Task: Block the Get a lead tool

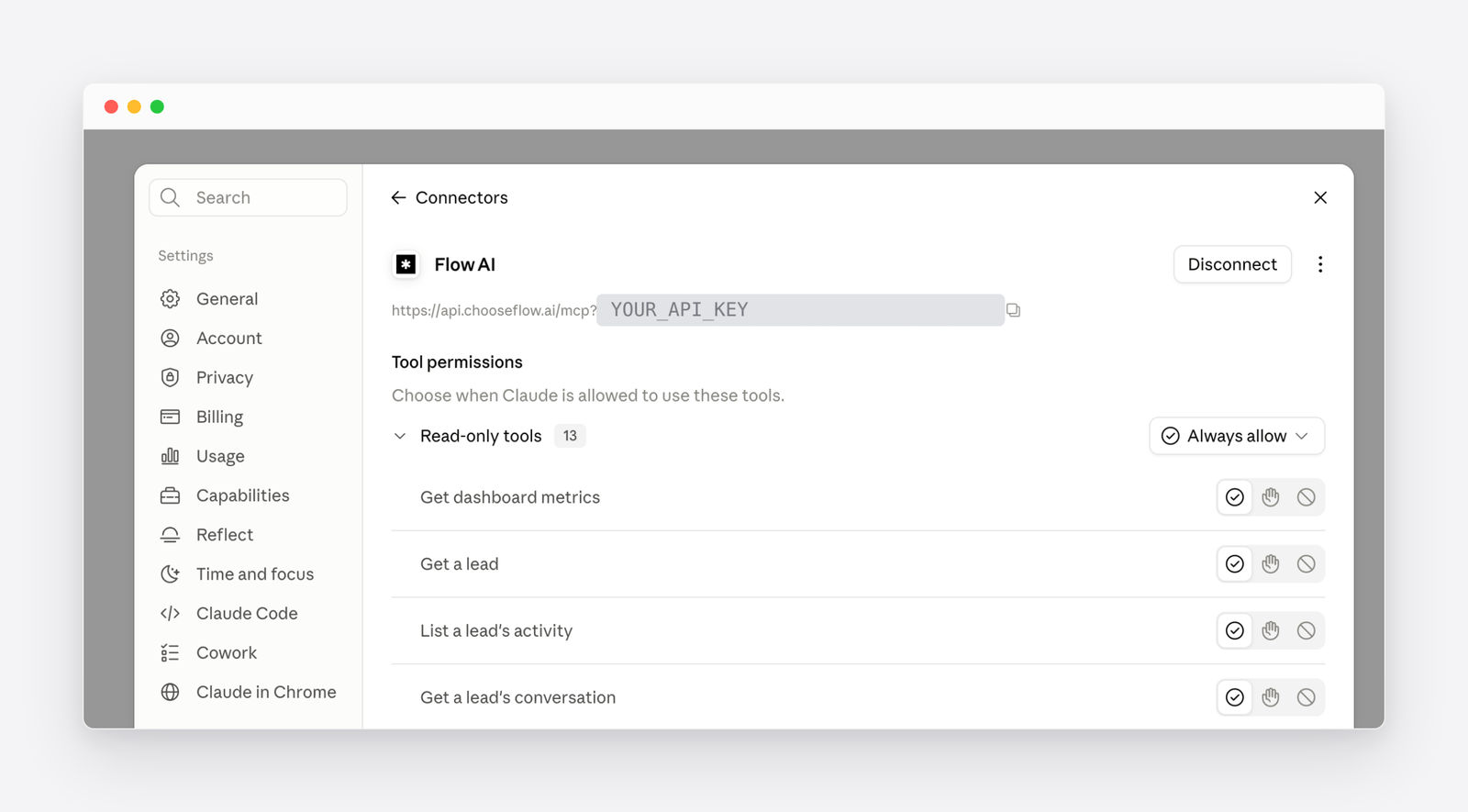Action: 1307,564
